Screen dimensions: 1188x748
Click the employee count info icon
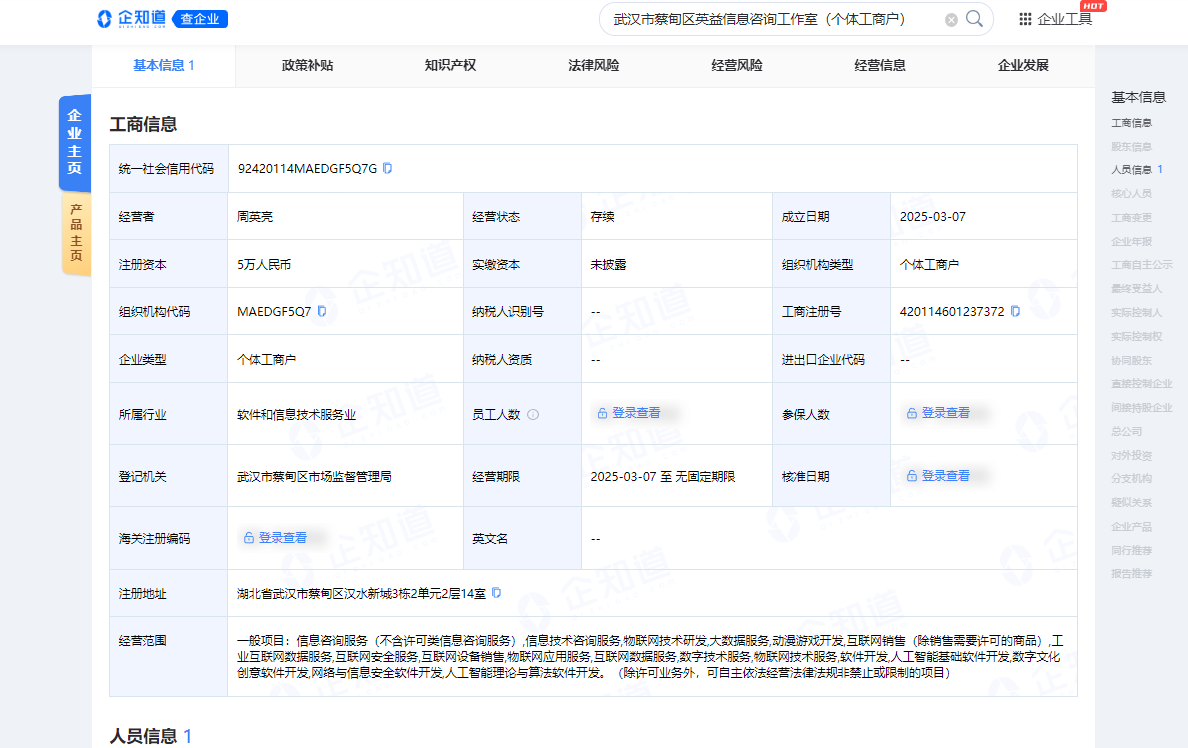(x=533, y=414)
